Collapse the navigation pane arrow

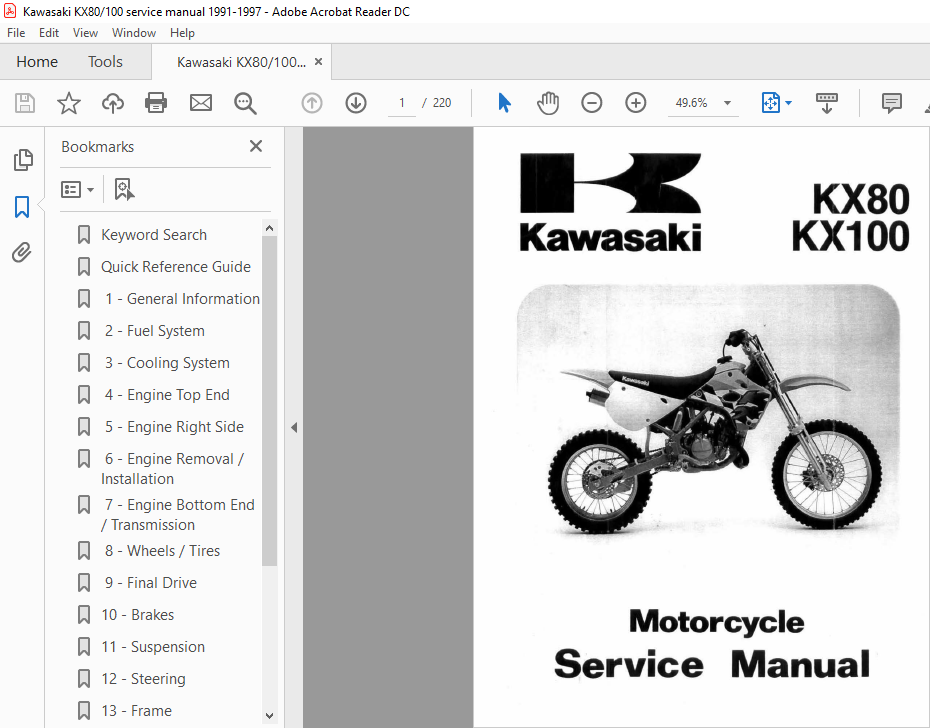(294, 427)
